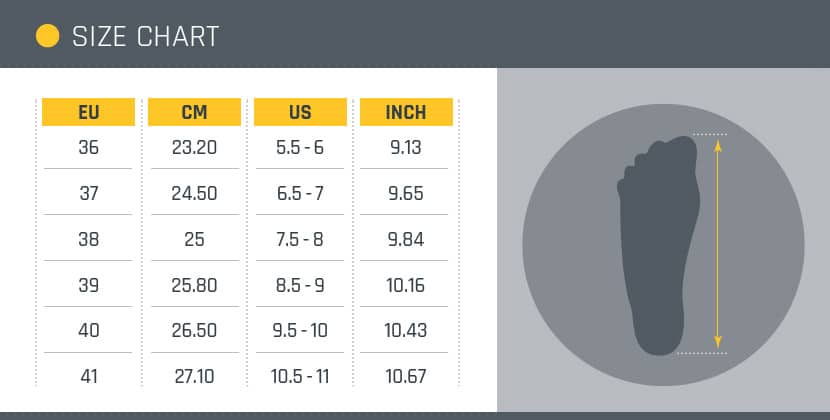Click the 27.10 centimeter value
Viewport: 830px width, 420px height.
coord(194,377)
